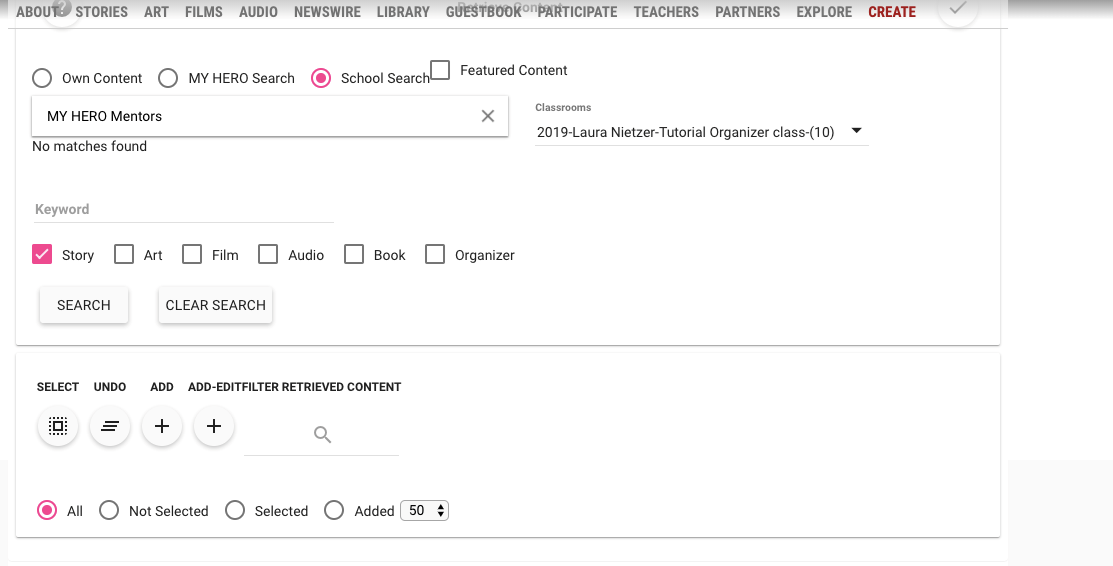
Task: Click into the Keyword input field
Action: tap(184, 209)
